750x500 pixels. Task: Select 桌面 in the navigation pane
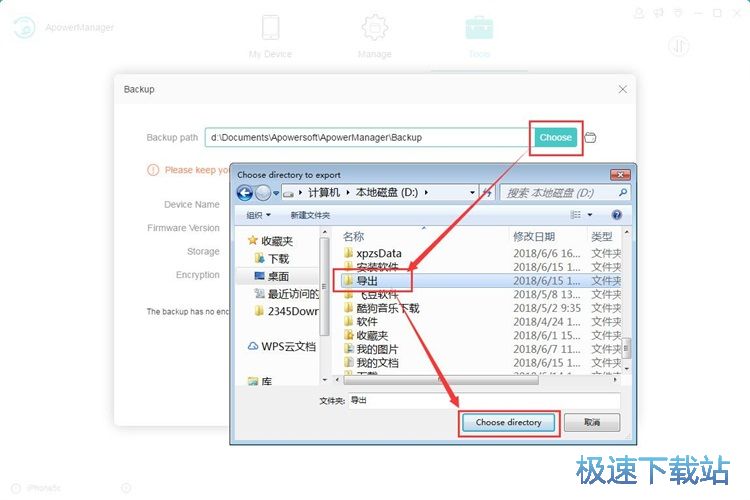pyautogui.click(x=272, y=276)
